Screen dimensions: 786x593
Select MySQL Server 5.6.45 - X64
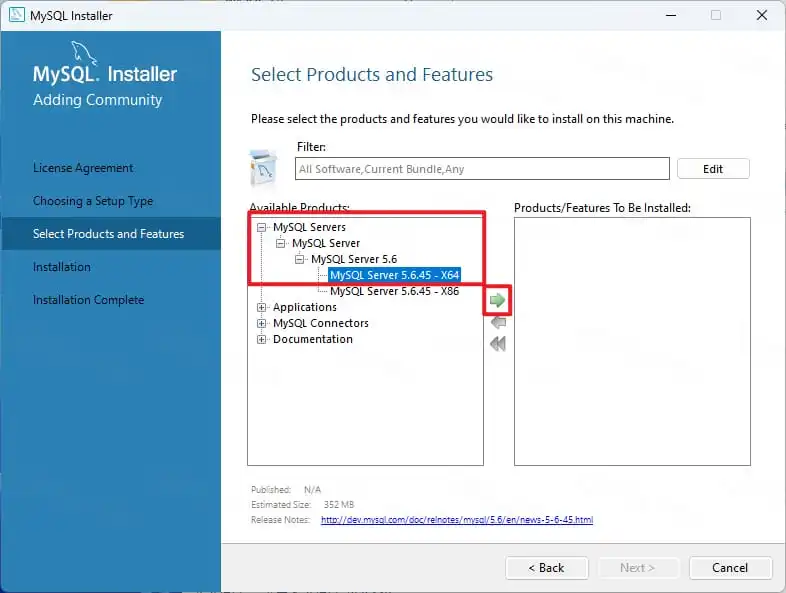395,275
